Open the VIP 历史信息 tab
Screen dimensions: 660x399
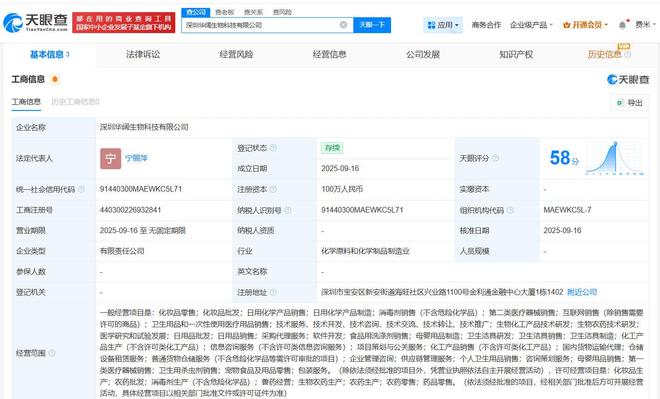coord(604,54)
